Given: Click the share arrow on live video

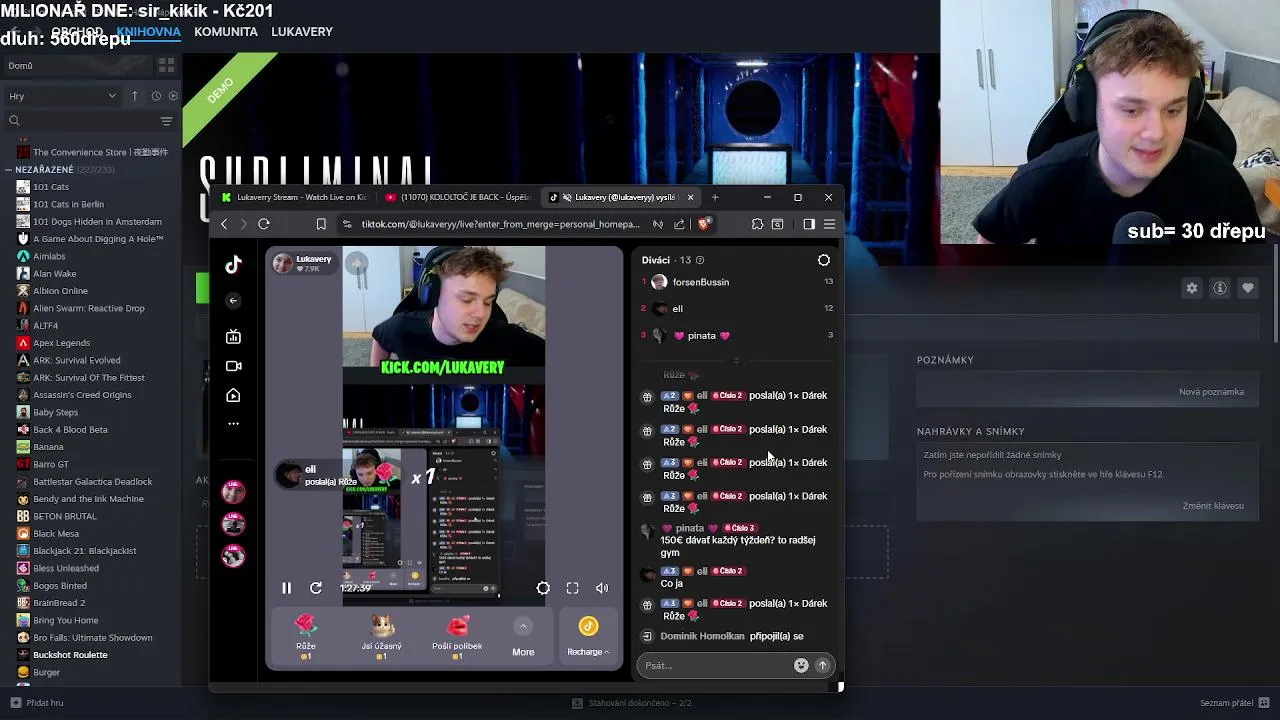Looking at the screenshot, I should coord(357,263).
